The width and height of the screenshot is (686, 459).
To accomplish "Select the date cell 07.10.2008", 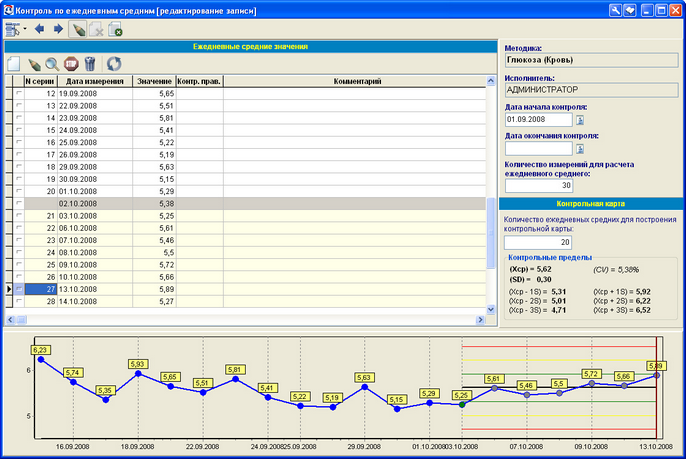I will click(94, 240).
